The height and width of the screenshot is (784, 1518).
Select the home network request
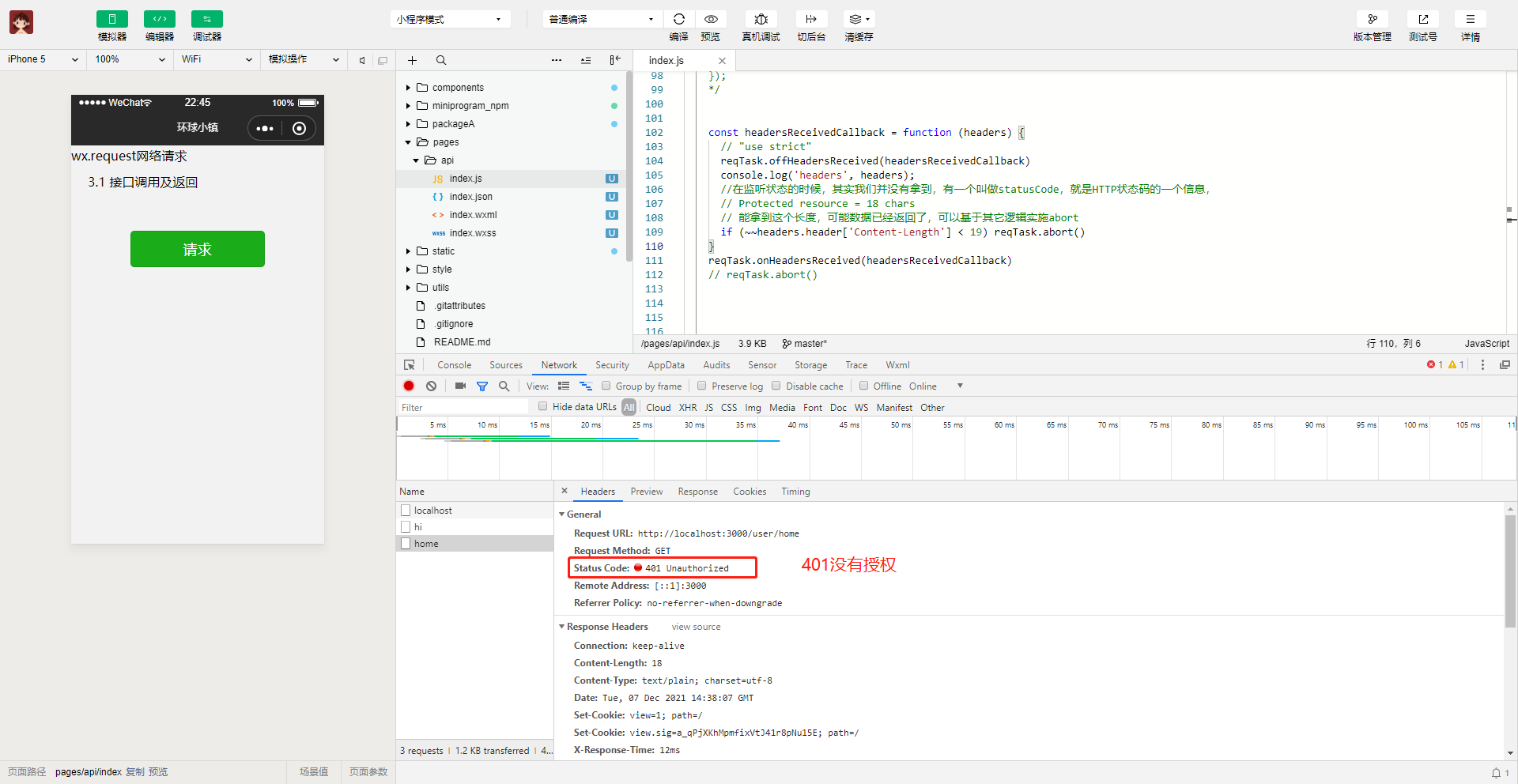tap(475, 544)
